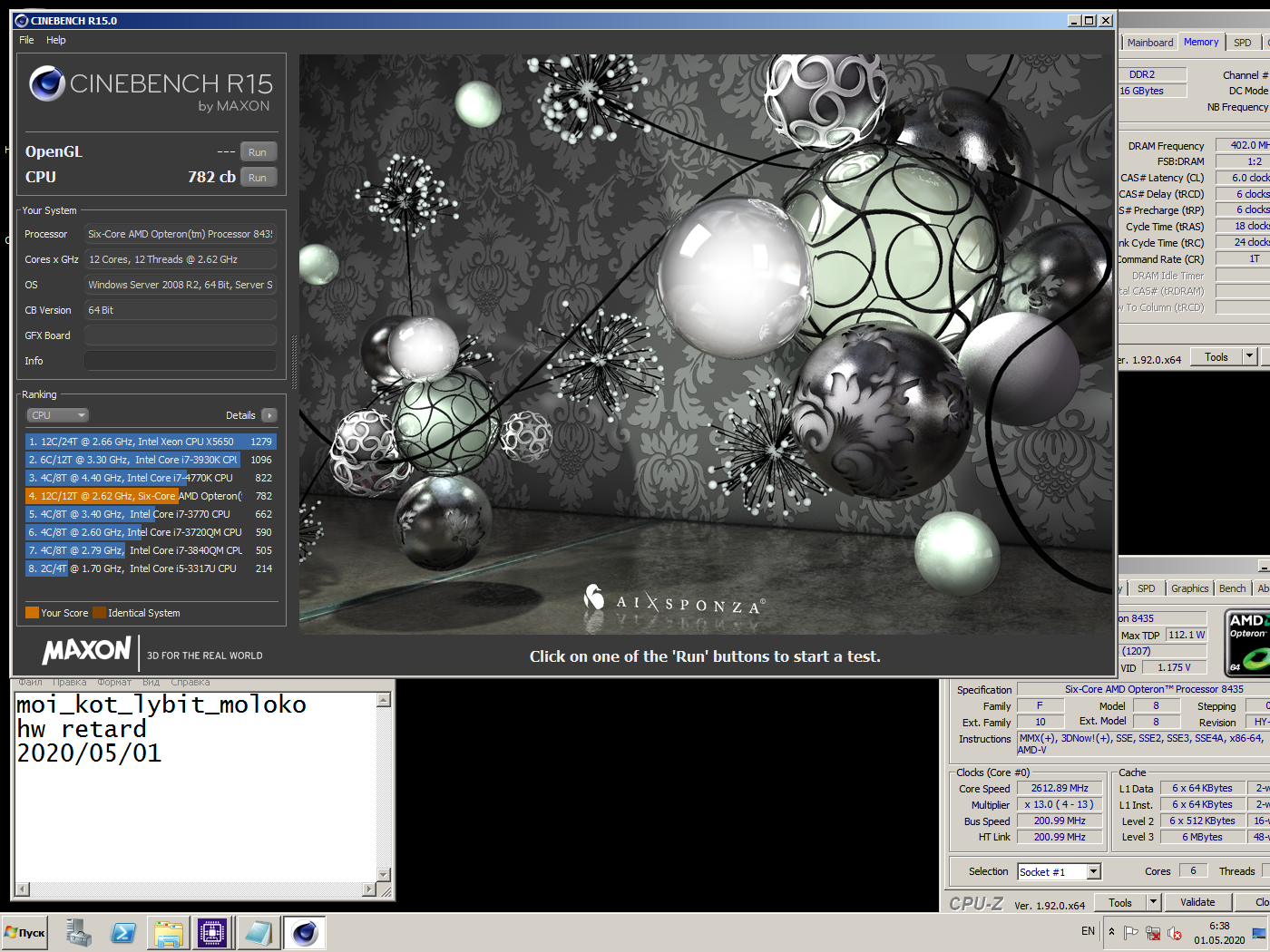Open the Memory tab in upper CPU-Z

tap(1201, 42)
